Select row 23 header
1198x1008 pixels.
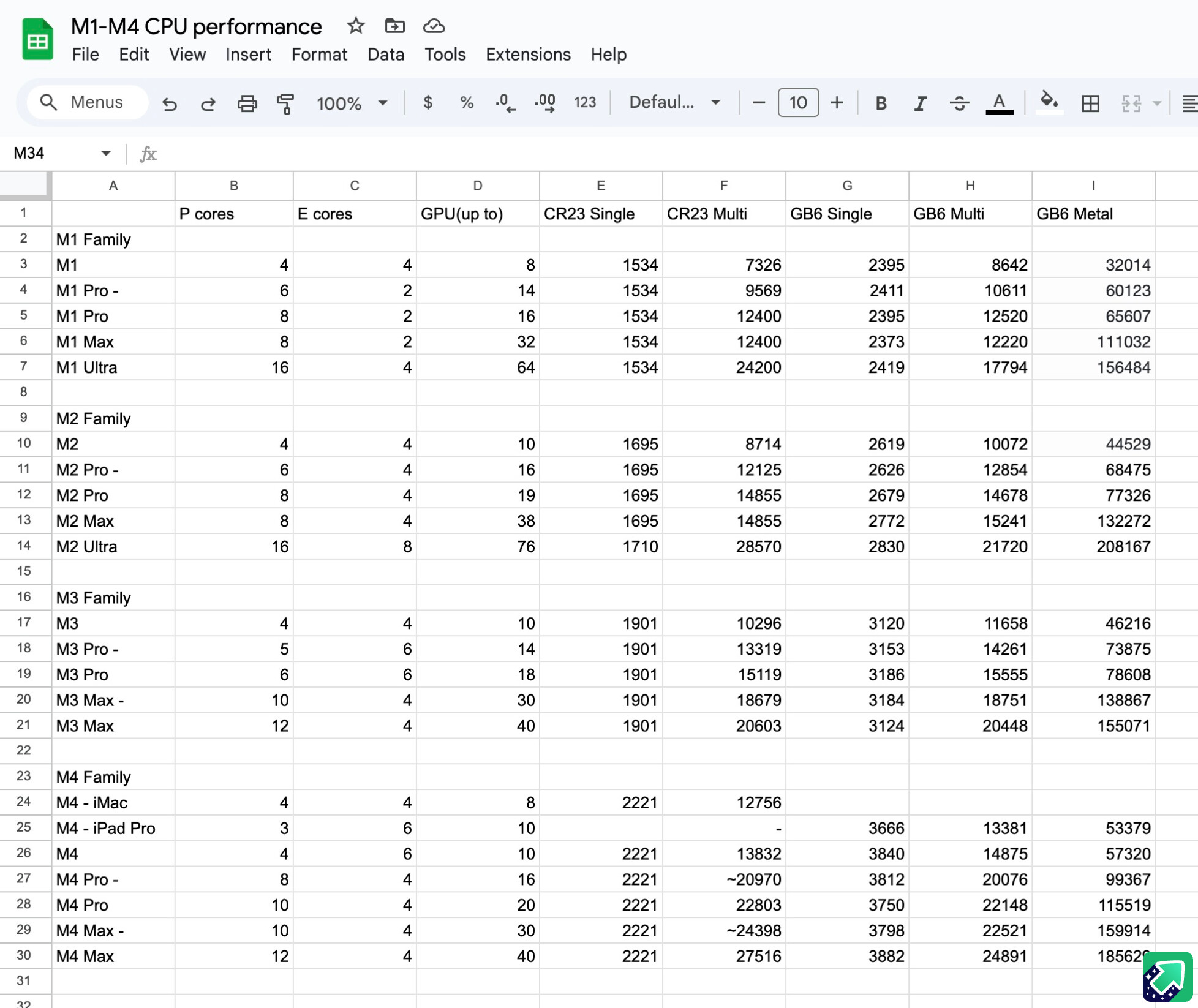pos(24,777)
